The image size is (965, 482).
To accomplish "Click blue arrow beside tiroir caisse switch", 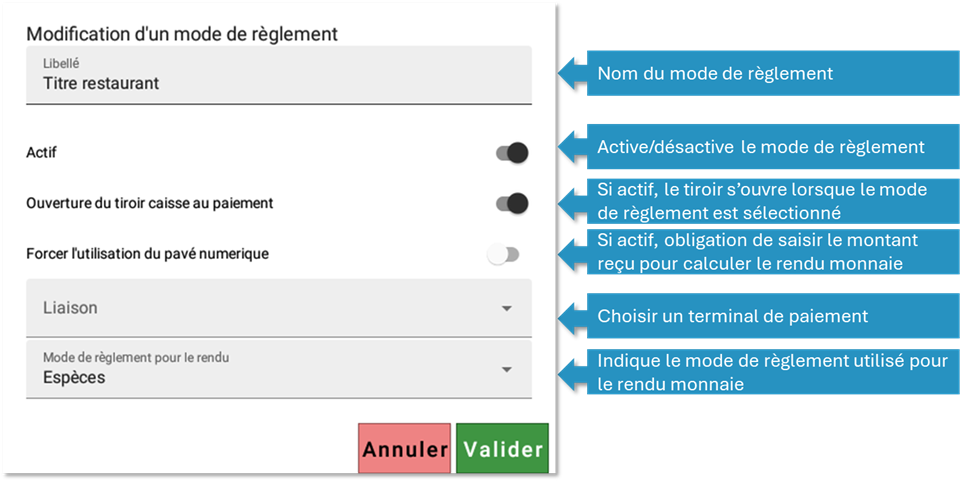I will point(568,200).
